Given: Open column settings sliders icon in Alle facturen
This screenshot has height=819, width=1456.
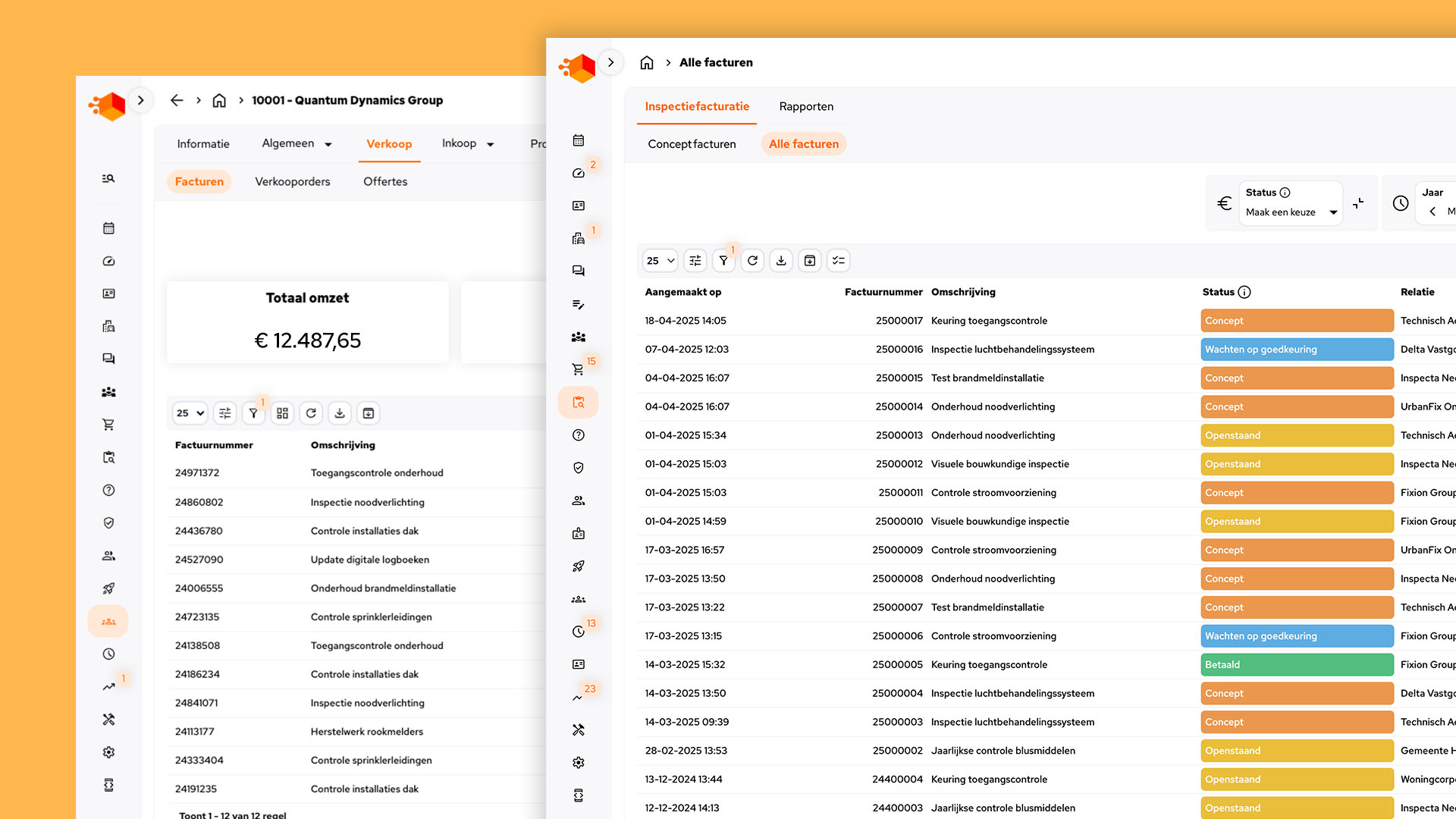Looking at the screenshot, I should pyautogui.click(x=695, y=261).
